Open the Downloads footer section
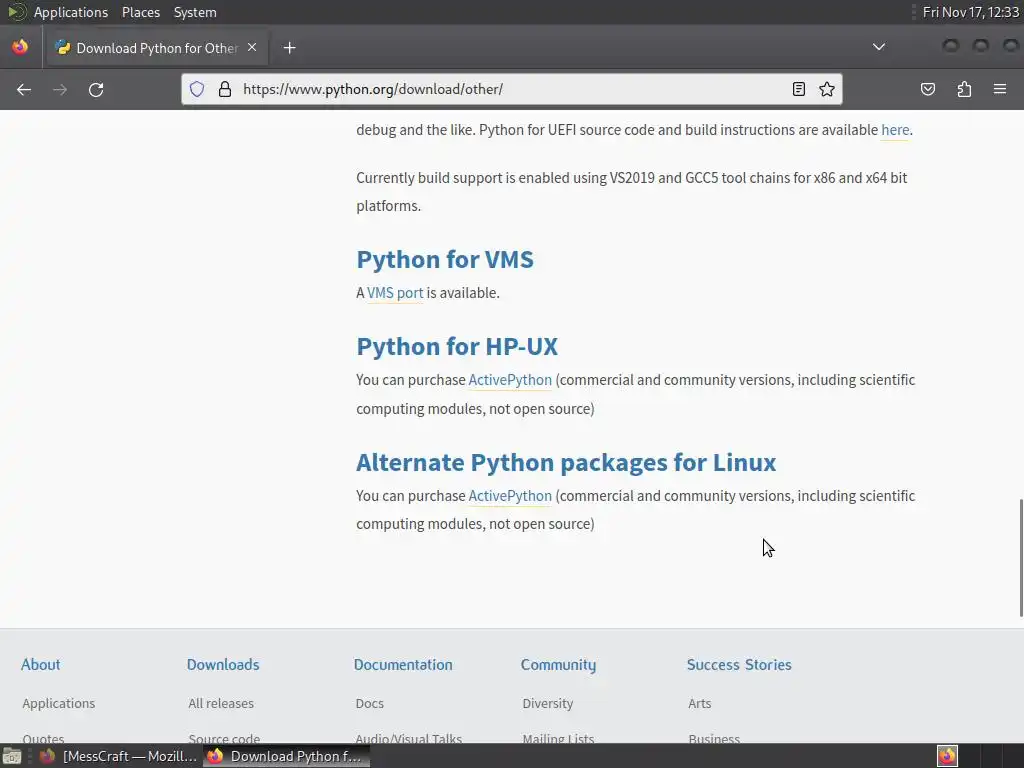 [223, 665]
